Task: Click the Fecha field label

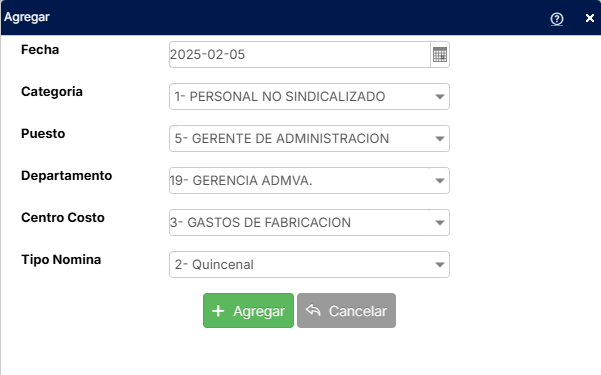Action: pyautogui.click(x=40, y=50)
